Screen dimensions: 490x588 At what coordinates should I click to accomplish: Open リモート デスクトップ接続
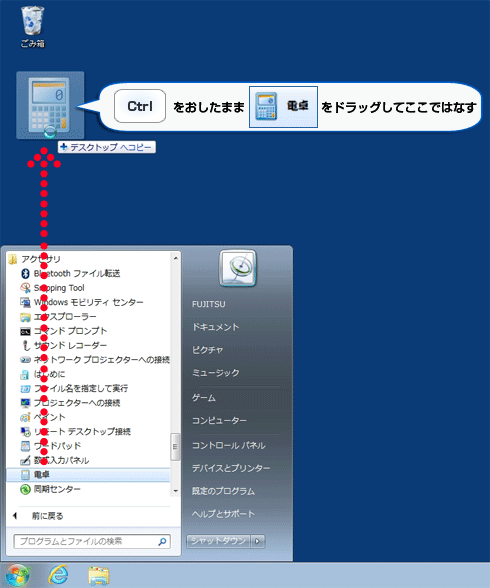(x=76, y=432)
